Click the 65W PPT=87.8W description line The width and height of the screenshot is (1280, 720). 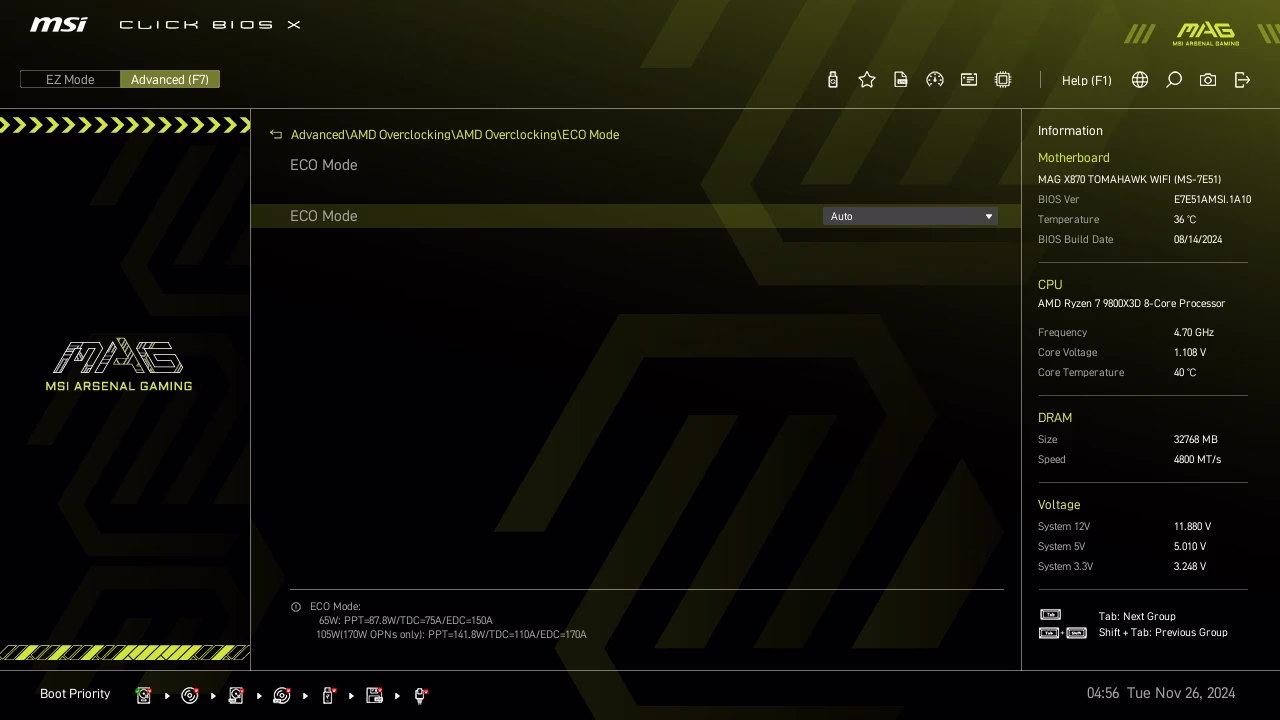[405, 621]
